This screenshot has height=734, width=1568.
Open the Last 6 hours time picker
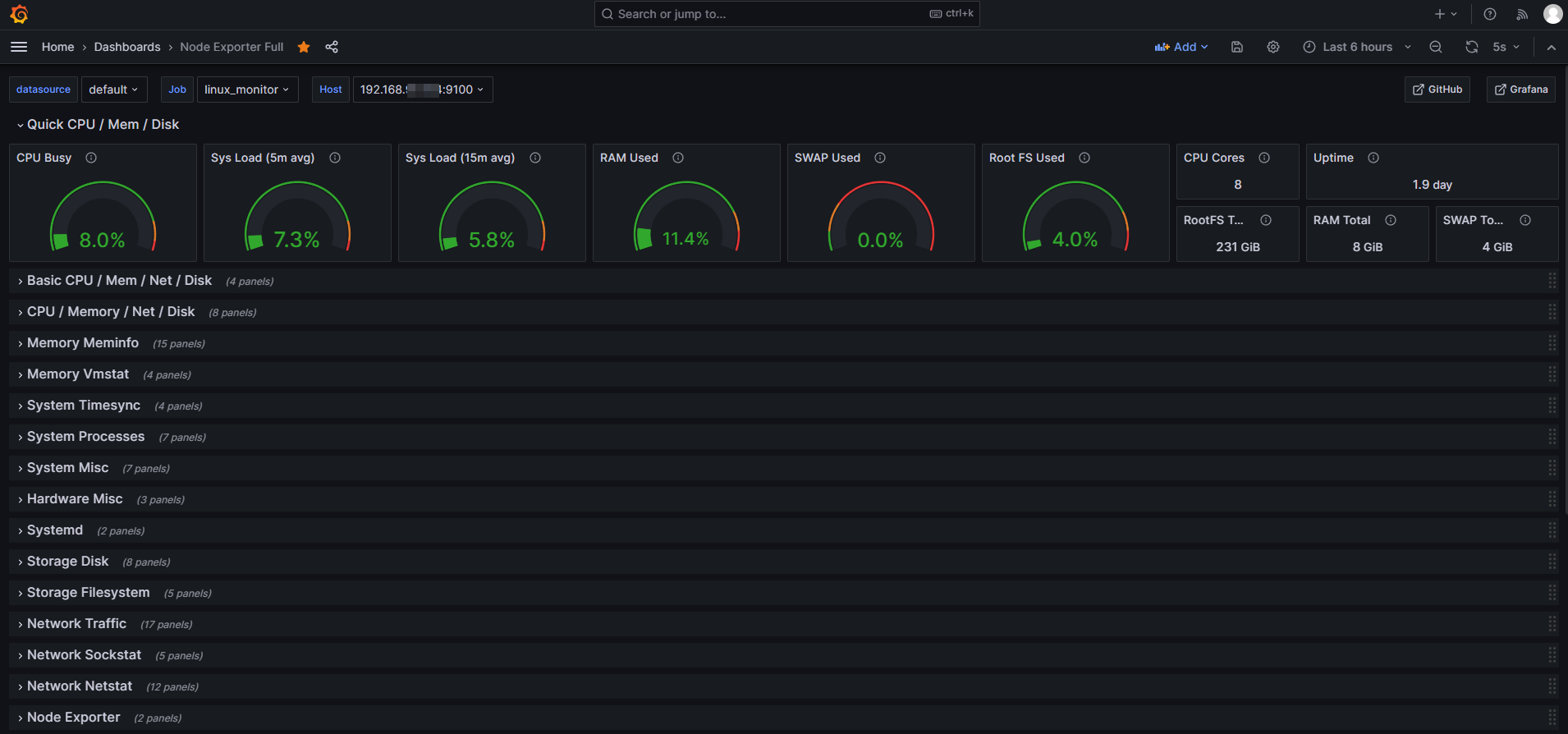[1357, 47]
